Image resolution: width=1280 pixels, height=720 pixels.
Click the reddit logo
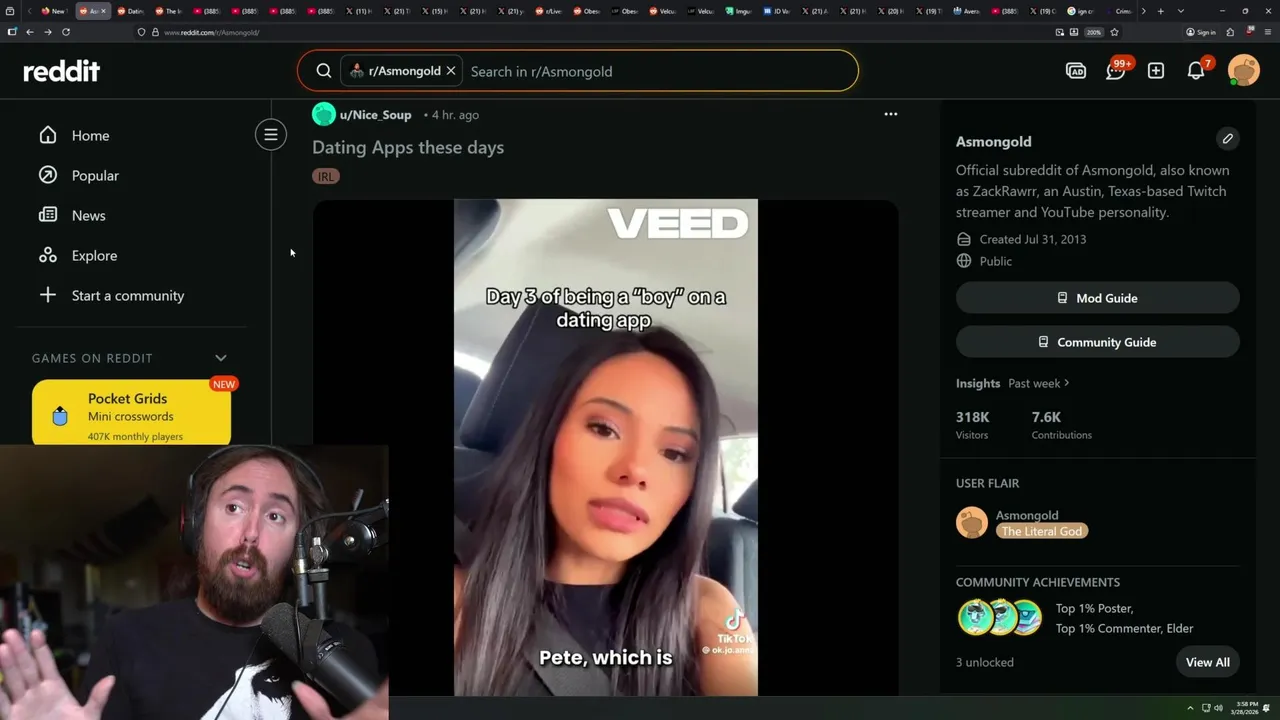pos(62,71)
